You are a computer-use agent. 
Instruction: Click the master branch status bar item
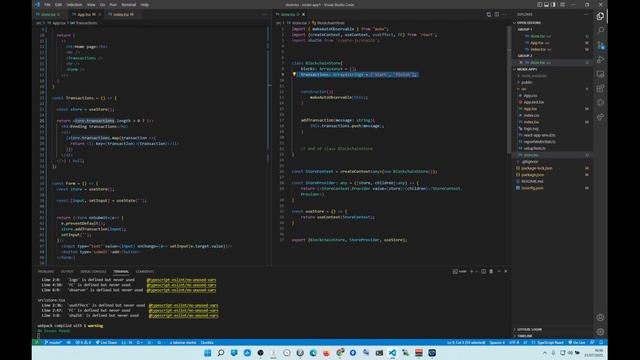coord(53,342)
